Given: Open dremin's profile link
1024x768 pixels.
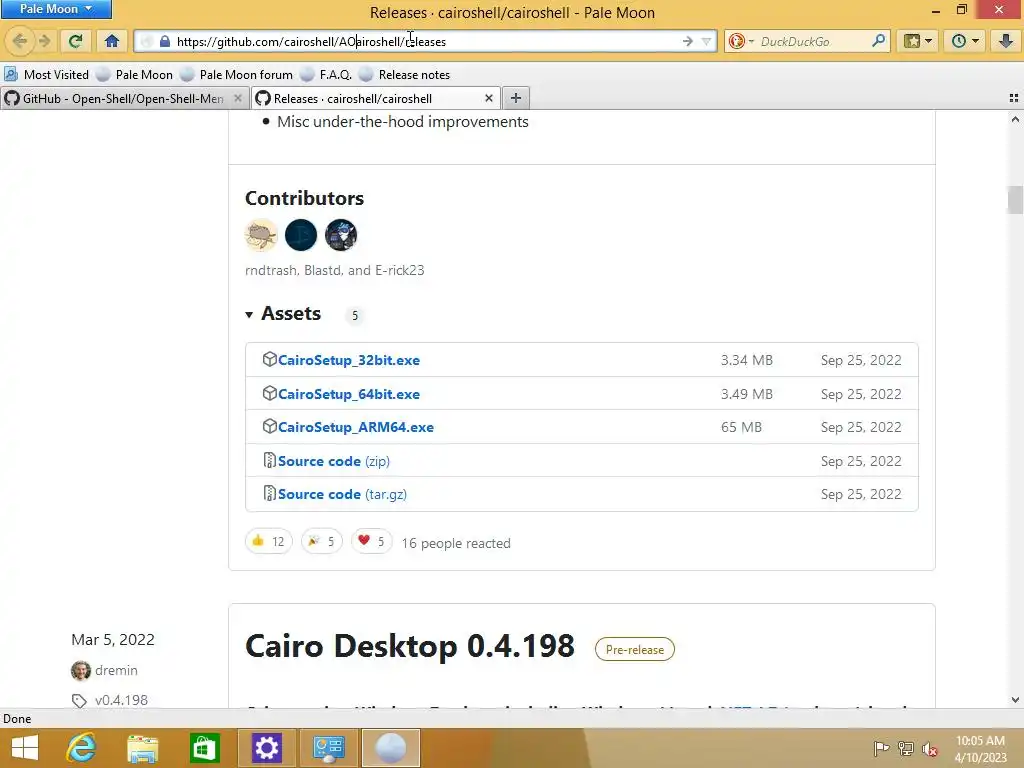Looking at the screenshot, I should [116, 671].
